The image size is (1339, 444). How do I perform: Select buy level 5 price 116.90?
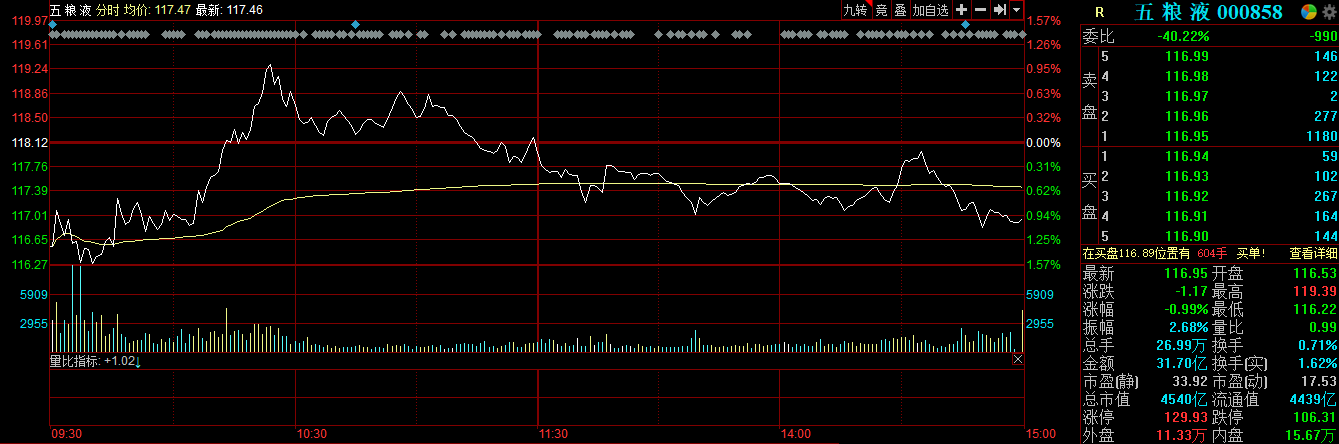click(1187, 237)
